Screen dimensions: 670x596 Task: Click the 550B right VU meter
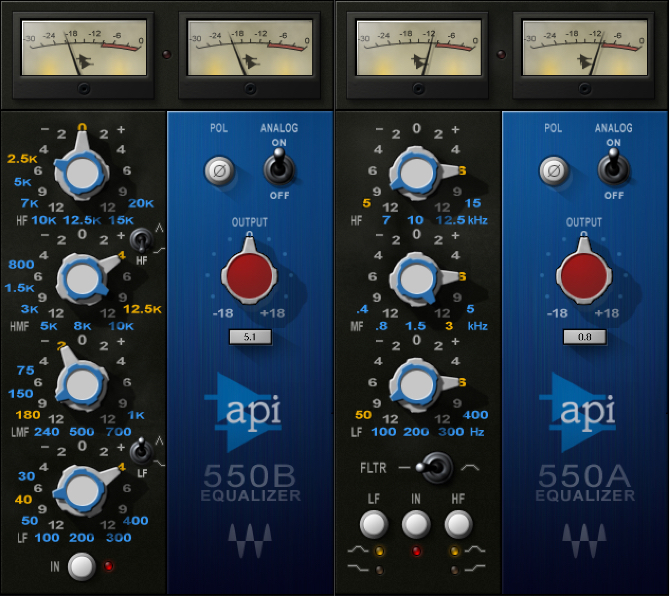coord(250,48)
